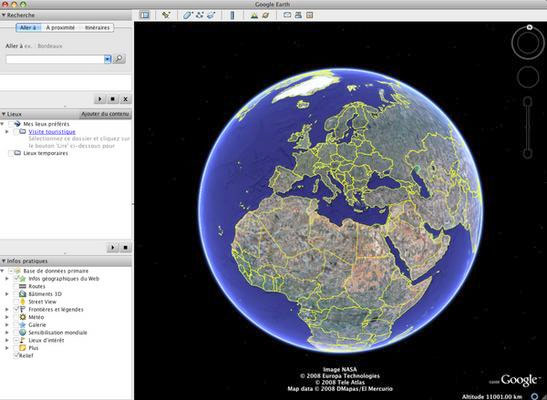The image size is (547, 400).
Task: Expand the Bâtiments 3D tree item
Action: [x=7, y=294]
